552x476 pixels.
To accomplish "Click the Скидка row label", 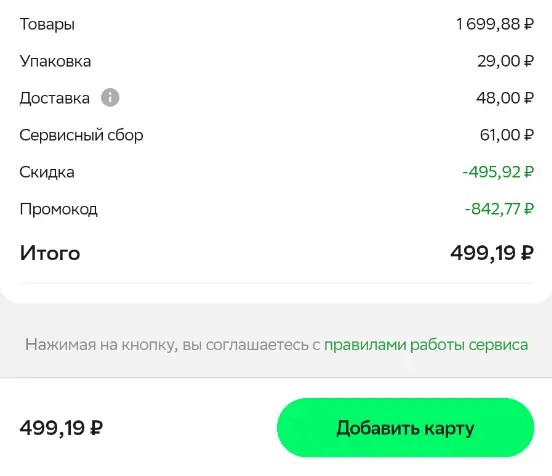I will (x=47, y=172).
